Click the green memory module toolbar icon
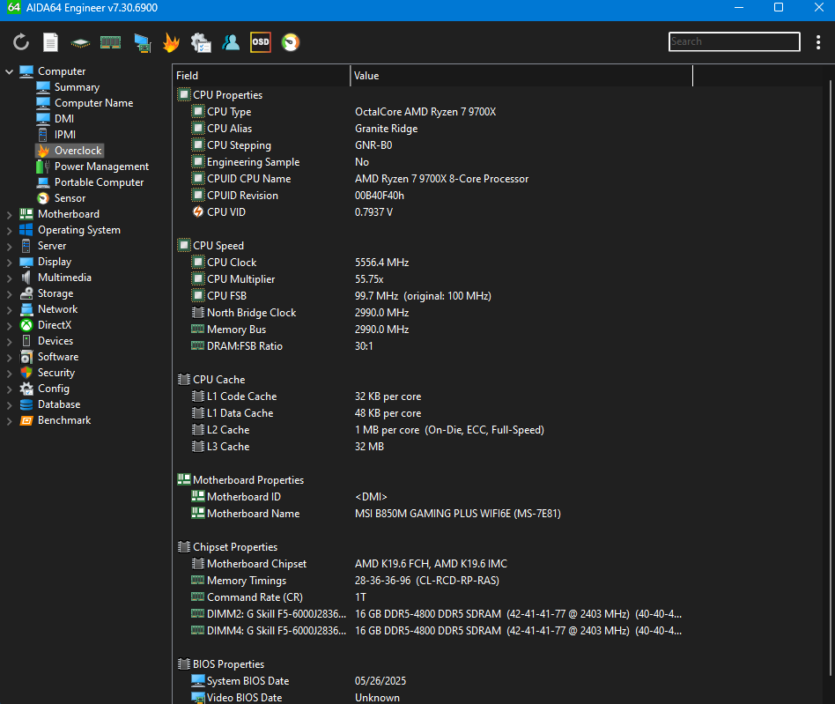The width and height of the screenshot is (835, 704). coord(110,42)
